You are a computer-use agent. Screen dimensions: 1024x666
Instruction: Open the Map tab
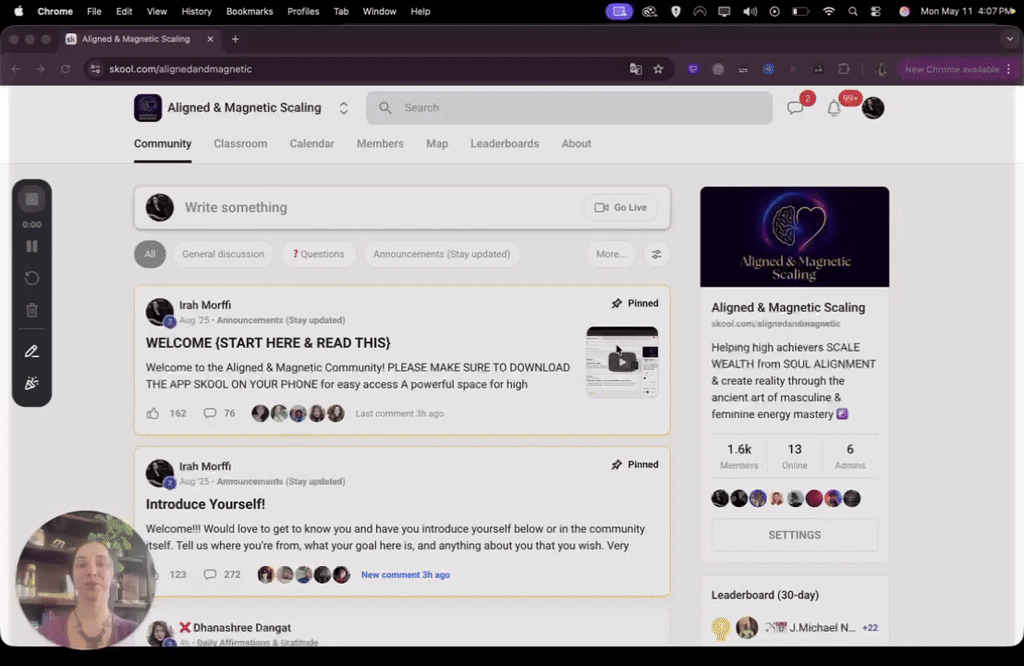coord(437,144)
